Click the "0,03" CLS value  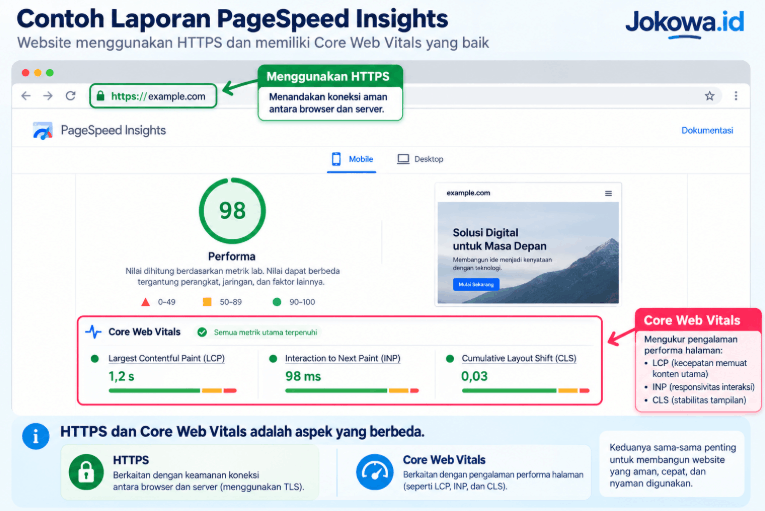[475, 376]
